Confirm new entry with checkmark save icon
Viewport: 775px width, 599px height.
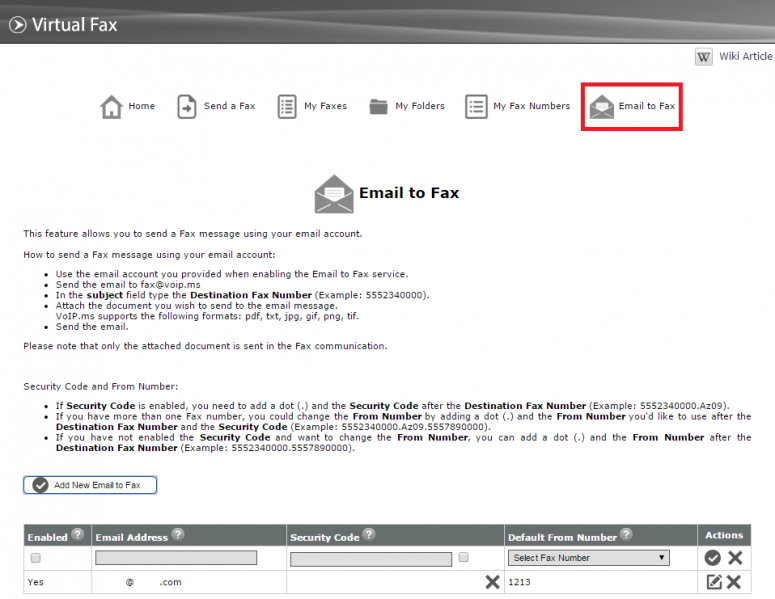[x=712, y=557]
